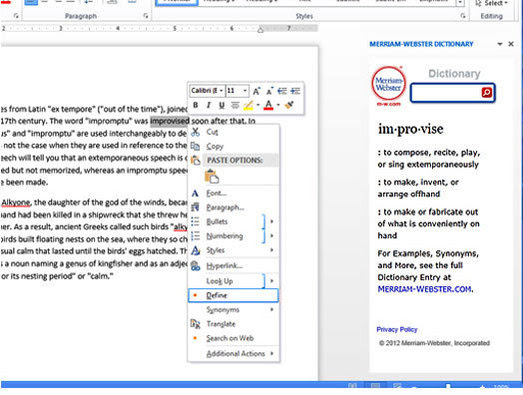Choose Translate from context menu
Screen dimensions: 523x395
pyautogui.click(x=233, y=324)
